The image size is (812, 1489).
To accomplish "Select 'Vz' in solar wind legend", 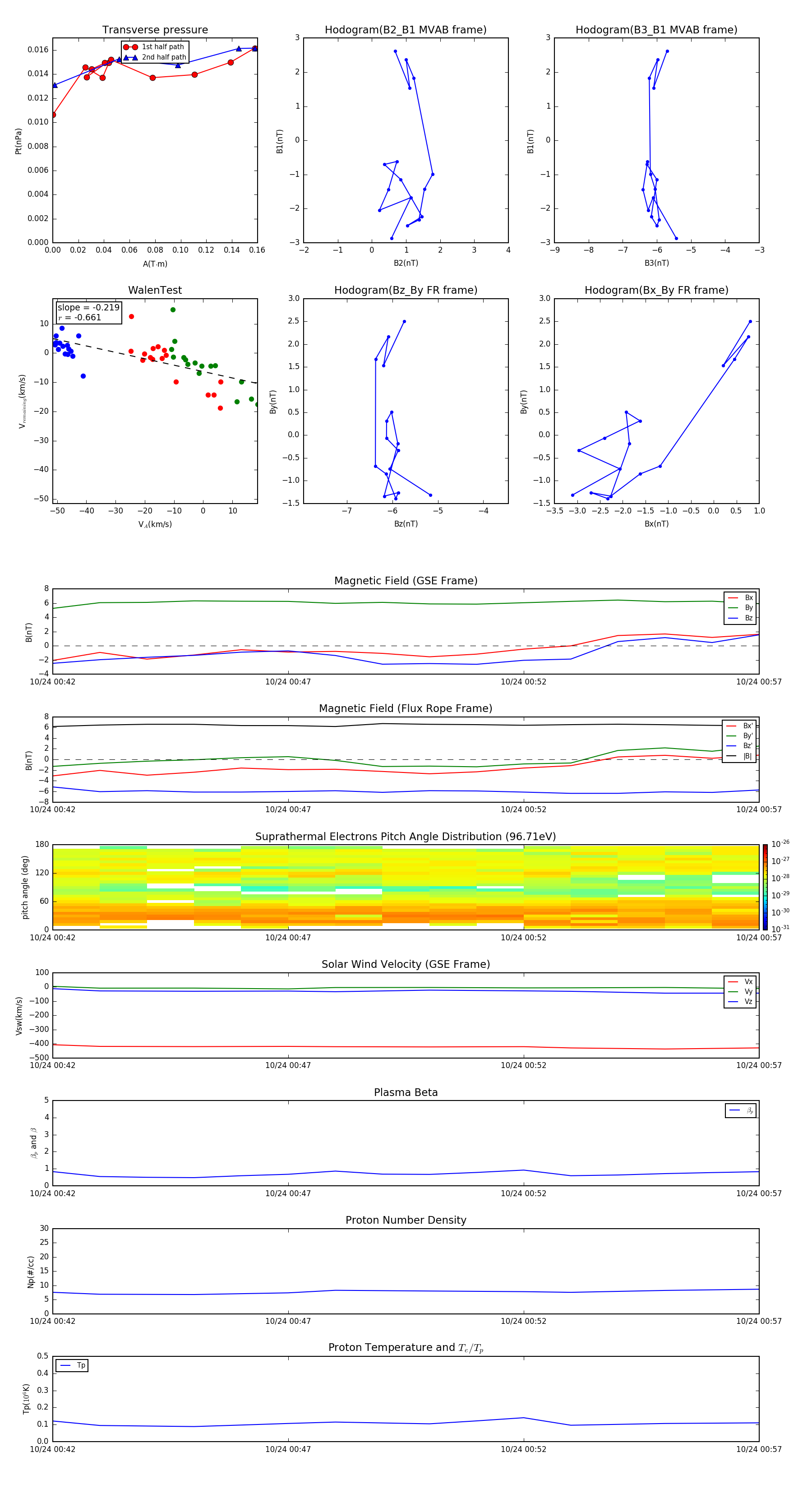I will [740, 1002].
